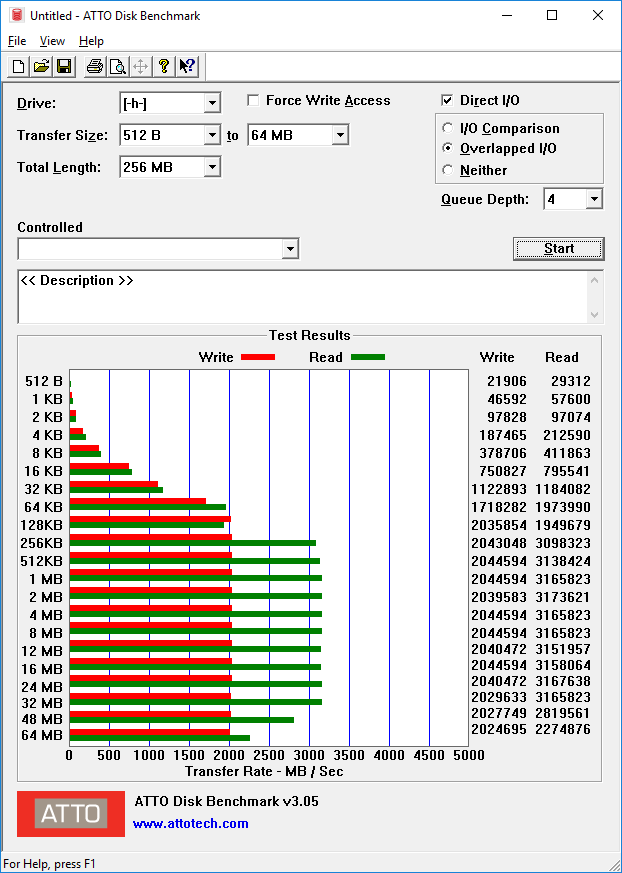The height and width of the screenshot is (873, 622).
Task: Toggle the Direct I/O checkbox
Action: (x=447, y=100)
